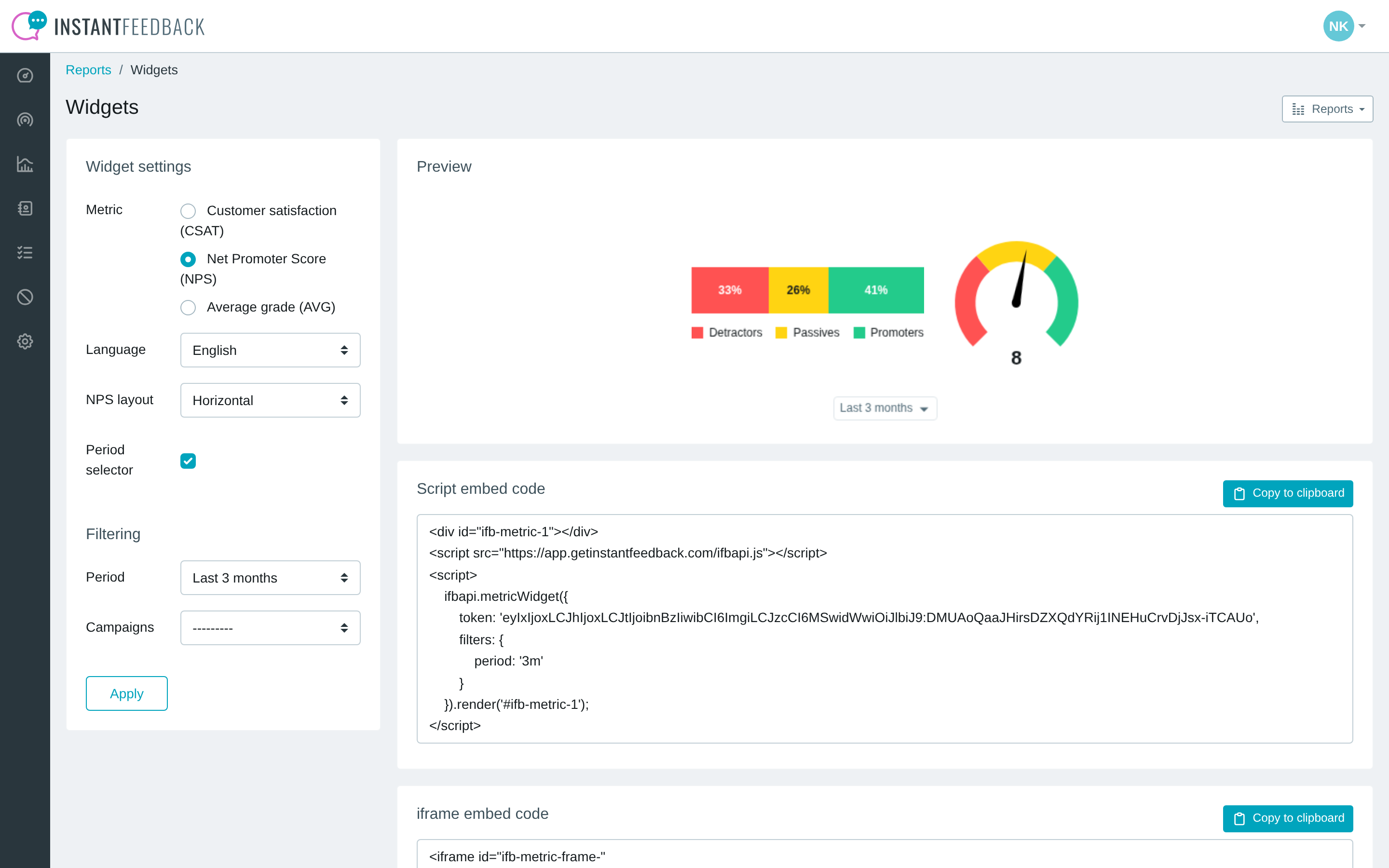This screenshot has height=868, width=1389.
Task: Click the Promoters legend item
Action: [x=888, y=332]
